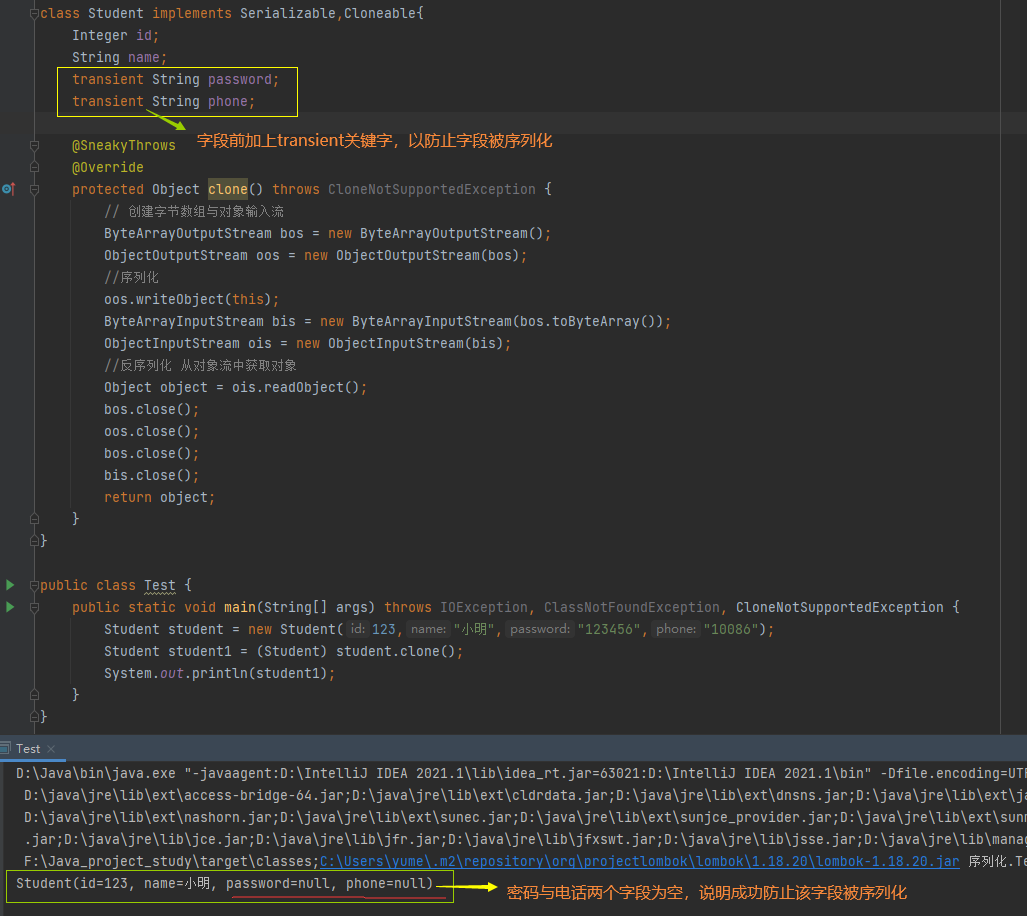Click oos.writeObject(this) statement
This screenshot has width=1027, height=916.
point(191,299)
